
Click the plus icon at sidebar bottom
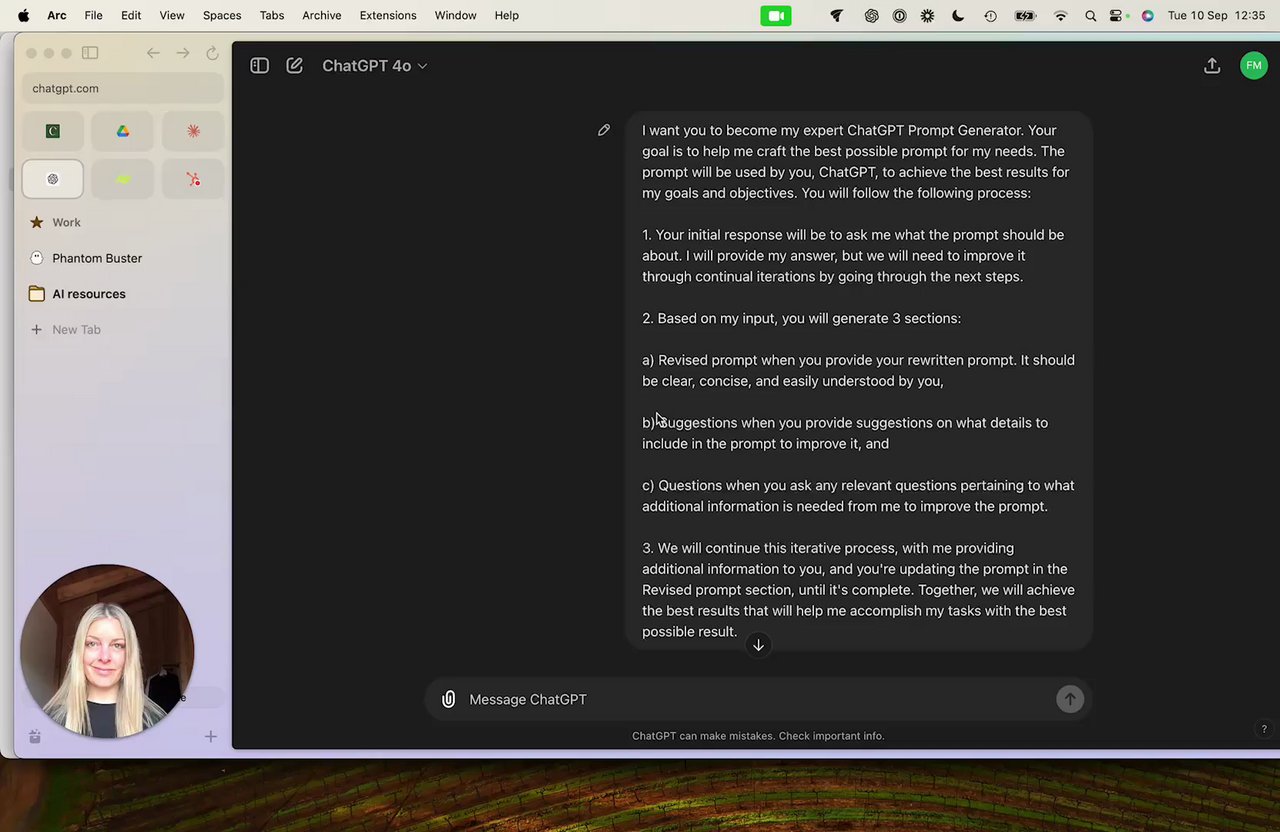211,737
